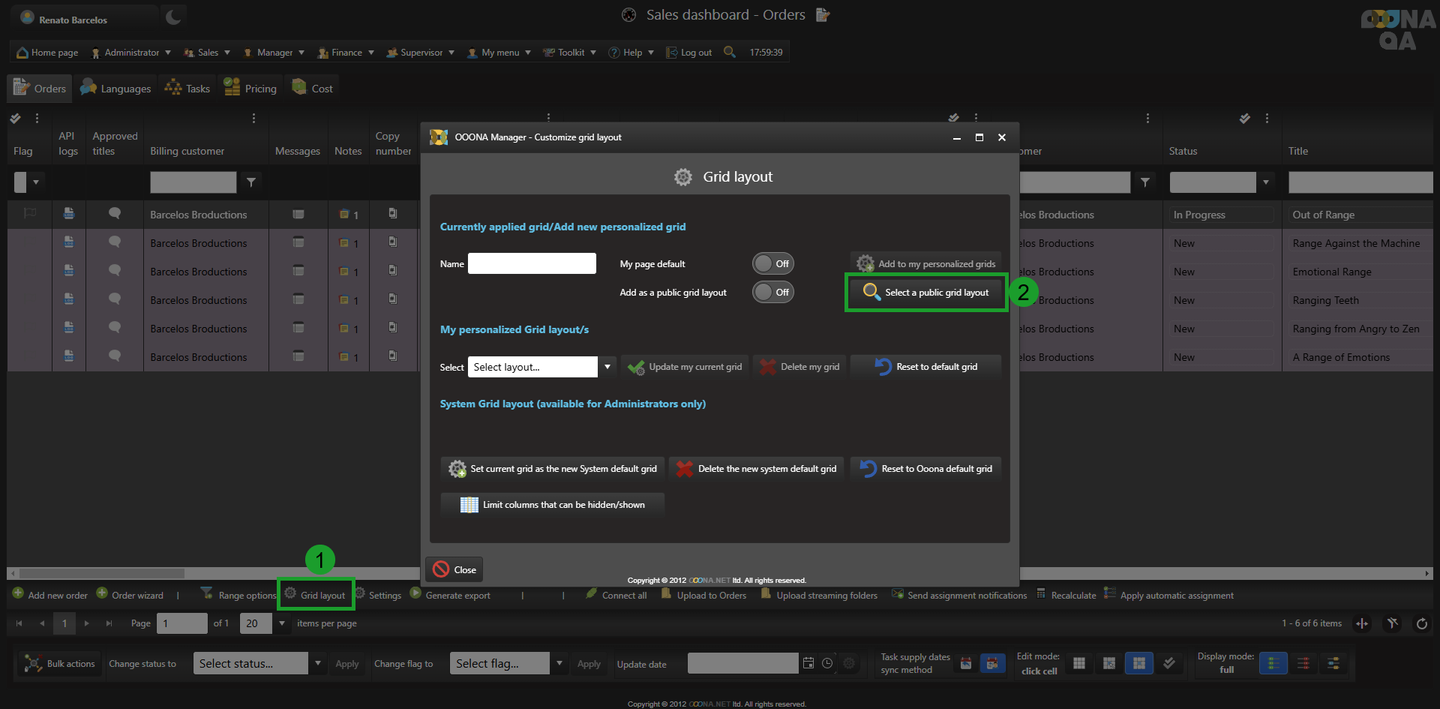Viewport: 1440px width, 709px height.
Task: Expand the Select status dropdown
Action: [x=318, y=663]
